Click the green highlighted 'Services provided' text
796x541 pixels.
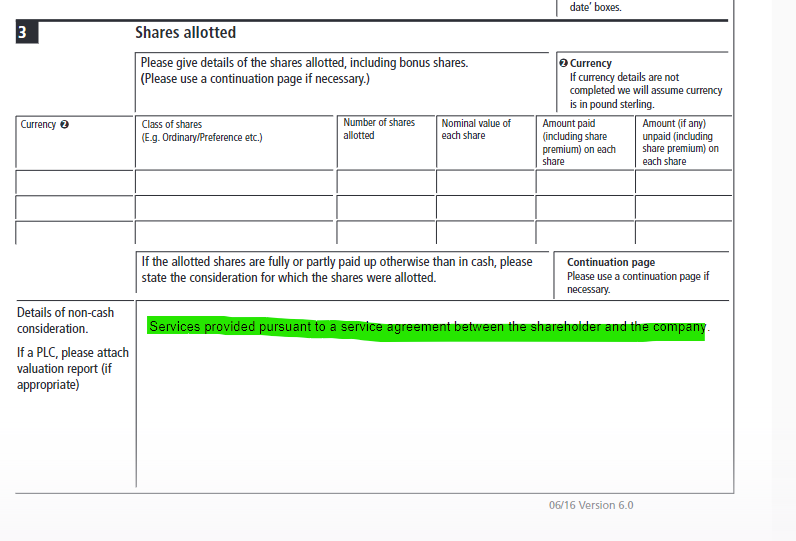[x=427, y=328]
